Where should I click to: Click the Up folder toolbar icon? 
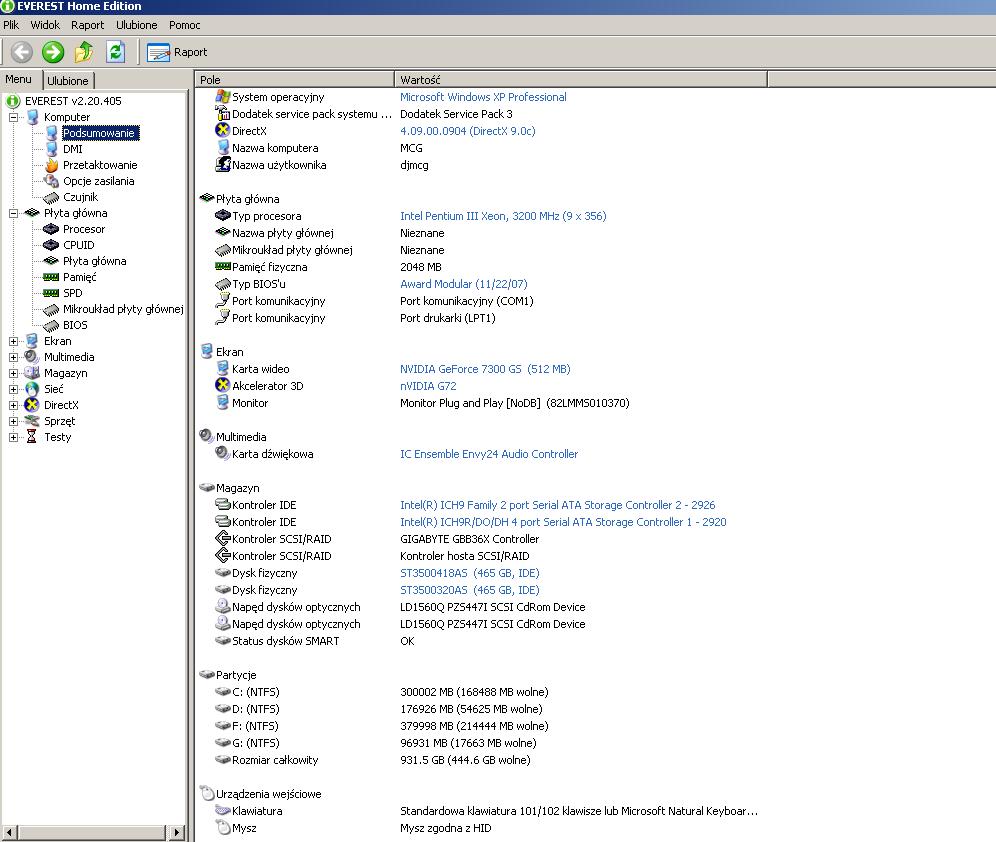(84, 52)
